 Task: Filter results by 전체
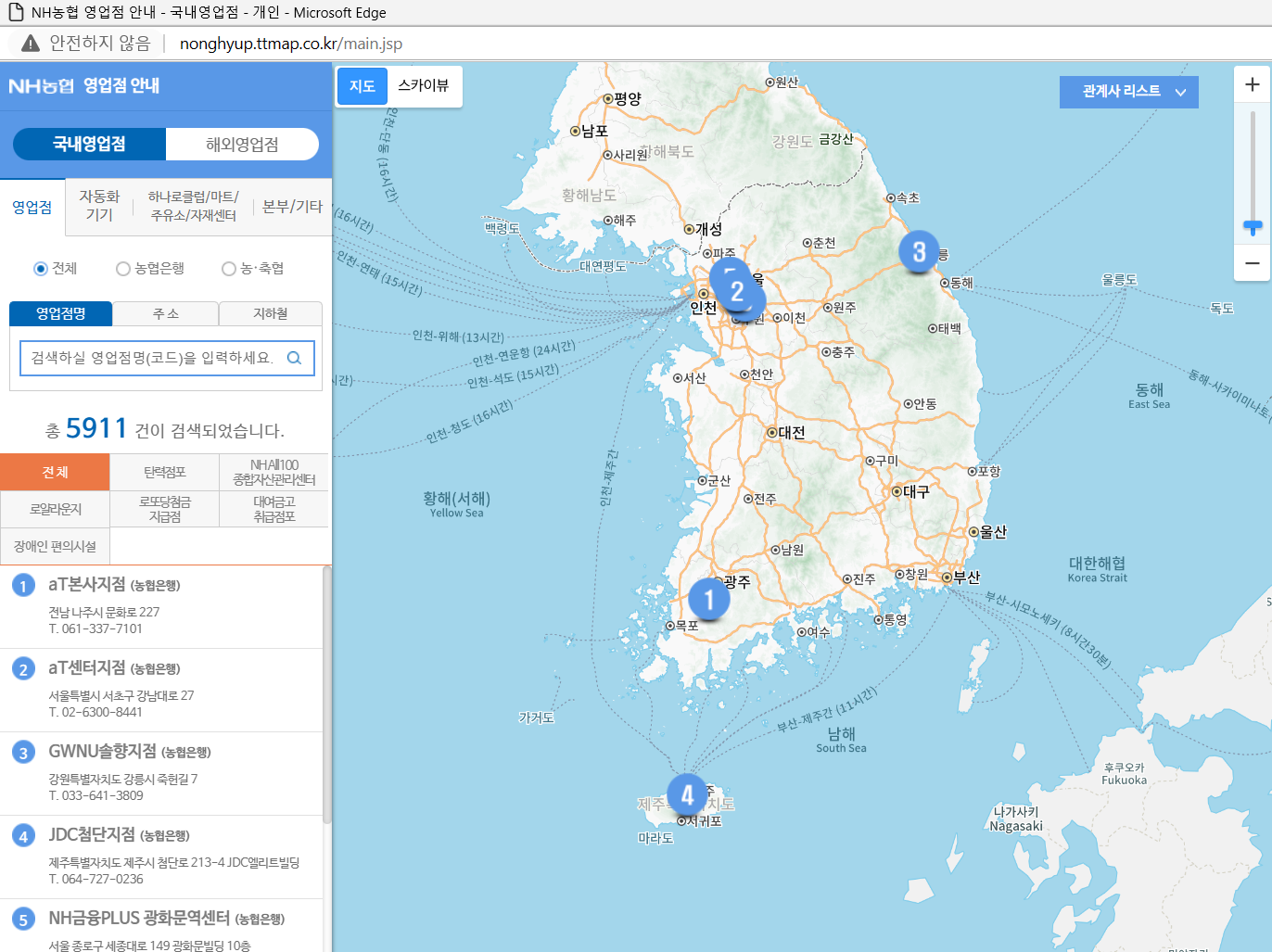[x=55, y=472]
